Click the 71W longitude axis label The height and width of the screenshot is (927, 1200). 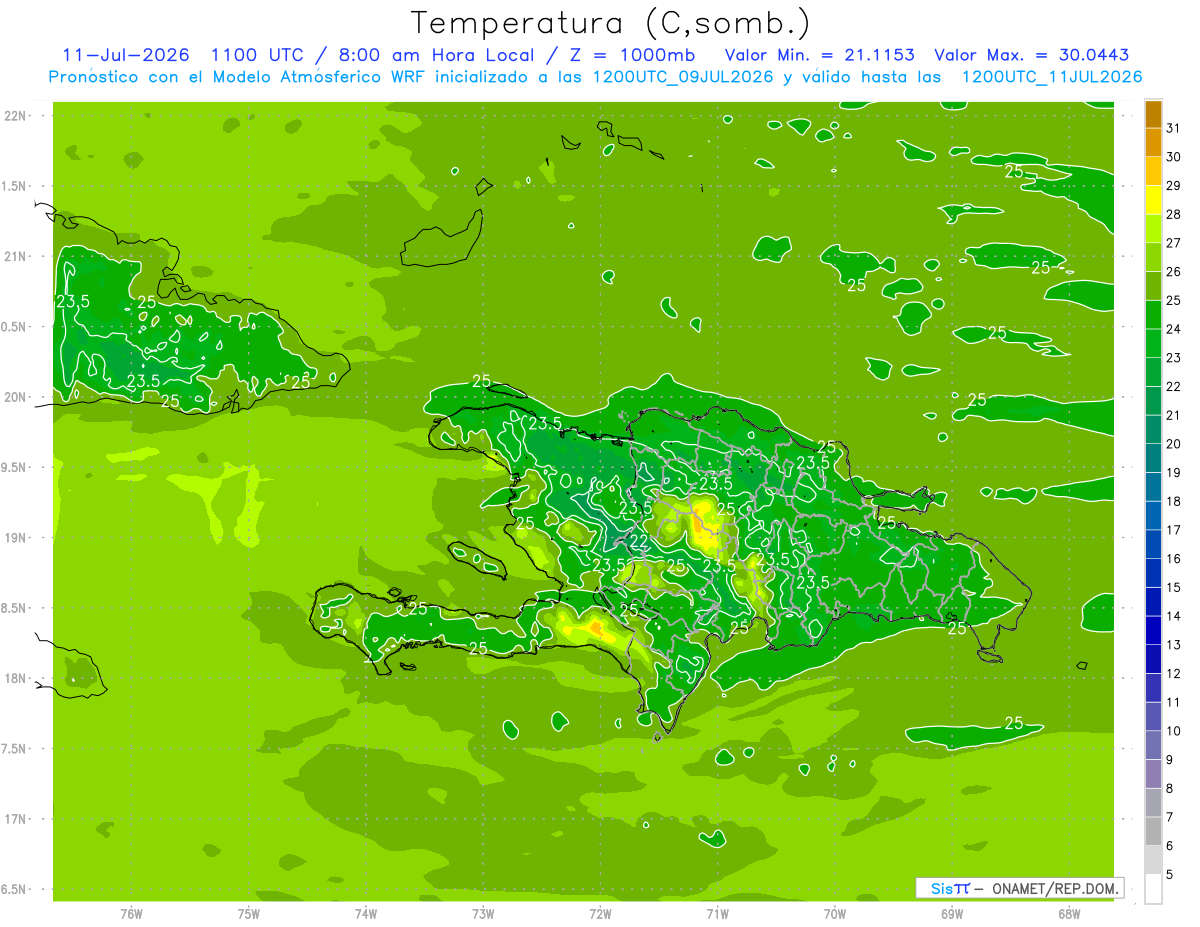[x=717, y=914]
